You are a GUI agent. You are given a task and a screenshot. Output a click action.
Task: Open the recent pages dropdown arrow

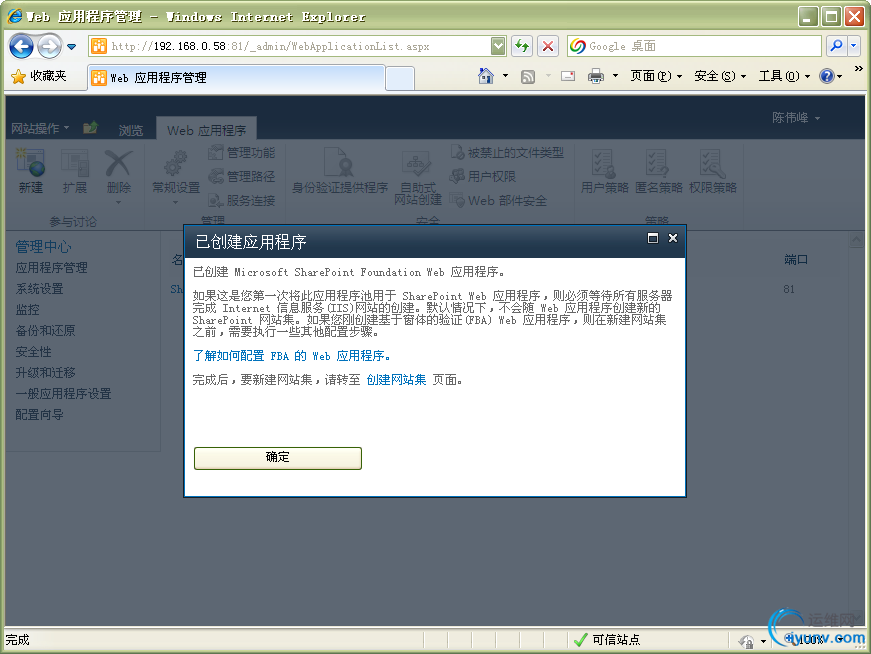coord(72,47)
